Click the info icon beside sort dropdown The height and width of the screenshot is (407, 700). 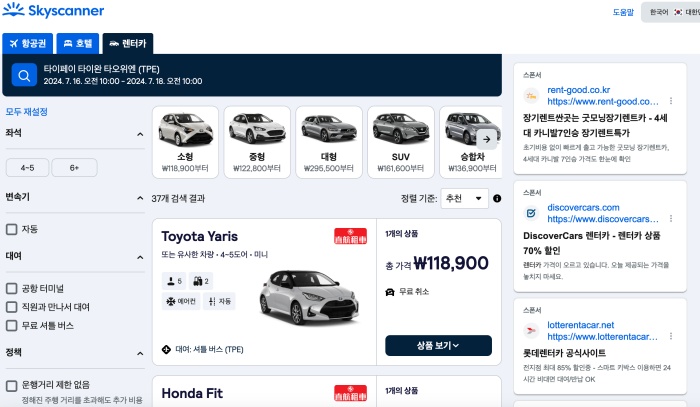[497, 199]
